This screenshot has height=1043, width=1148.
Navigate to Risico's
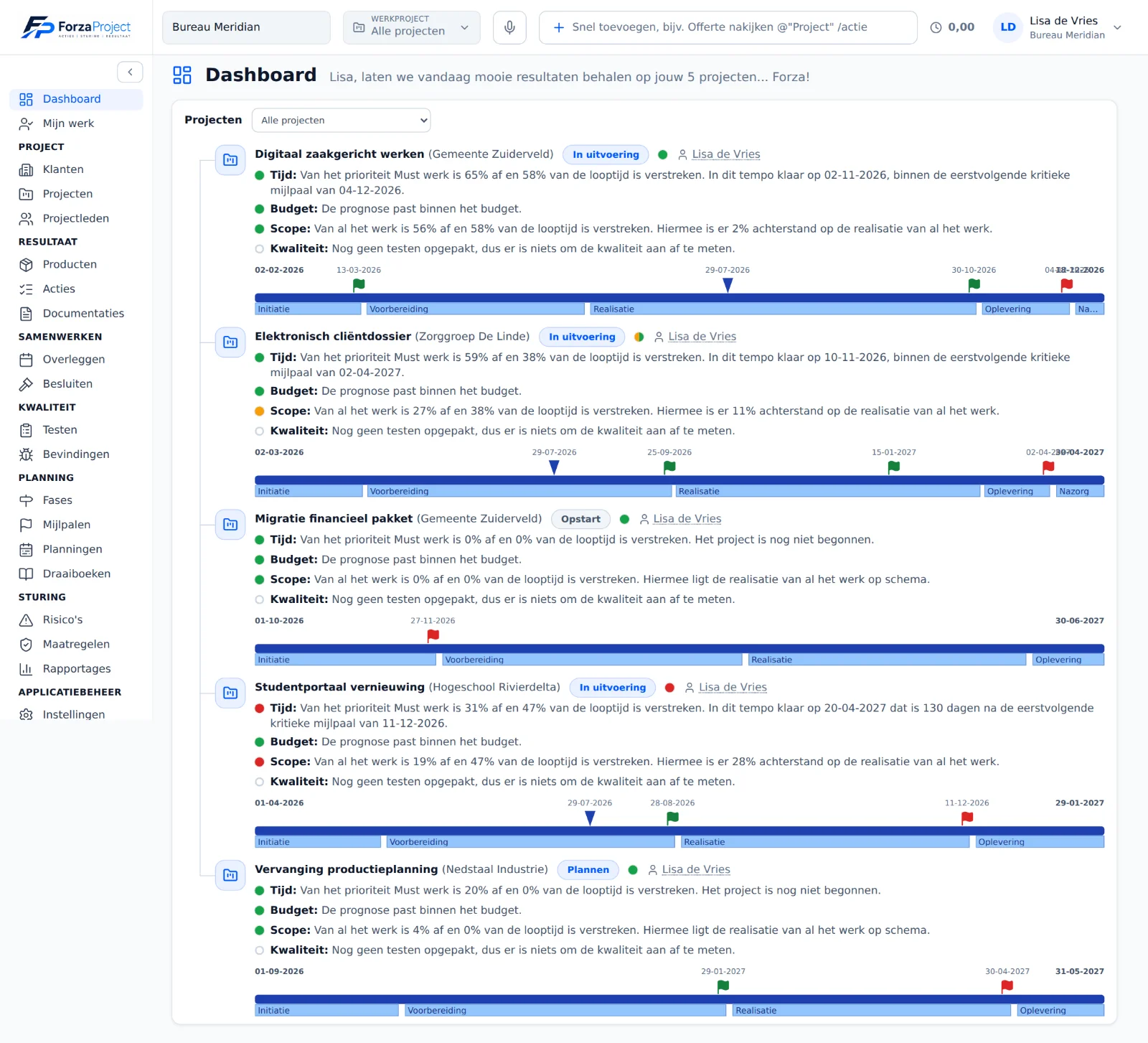[x=76, y=619]
